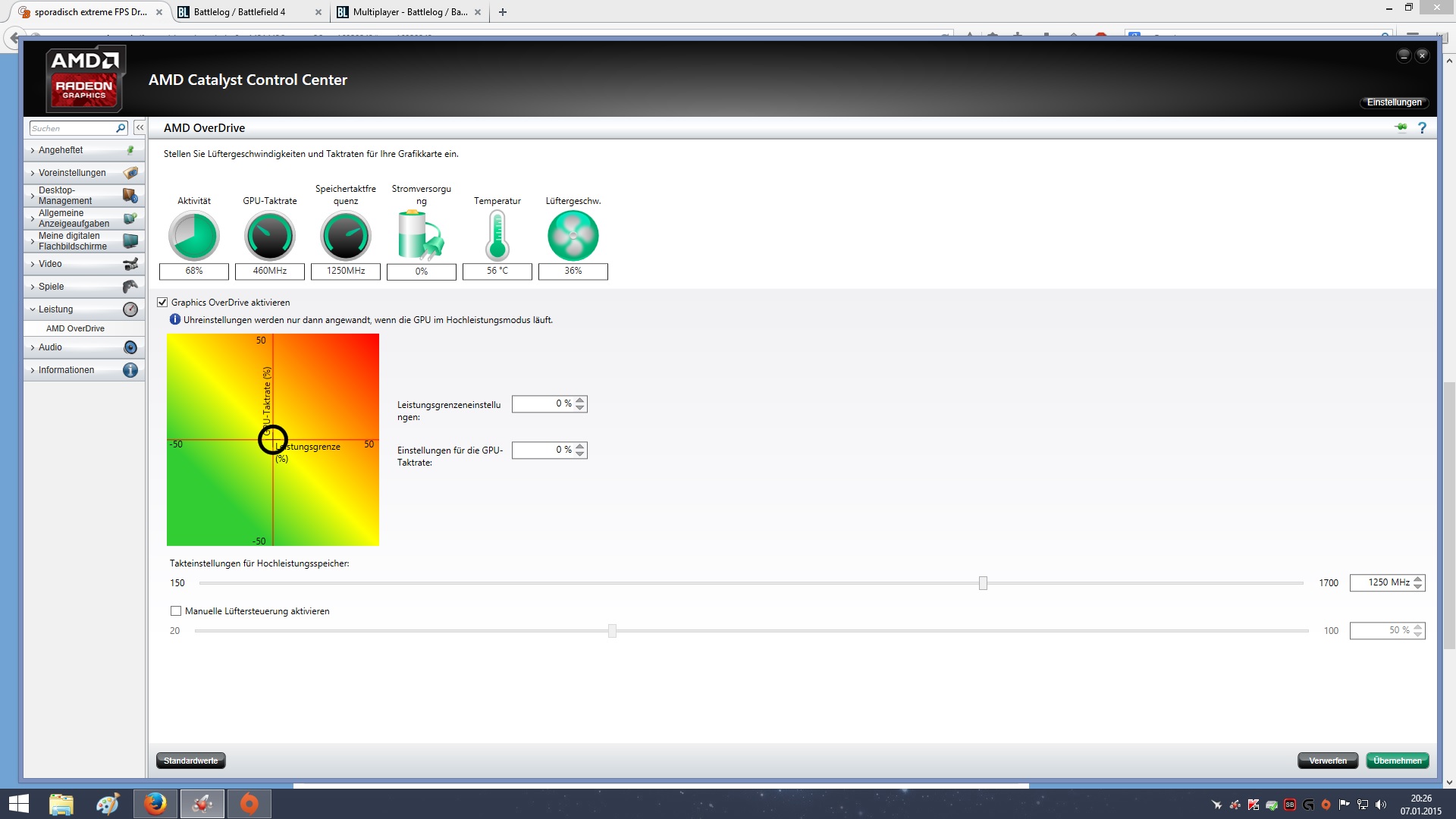Click the search magnifier icon

click(121, 128)
